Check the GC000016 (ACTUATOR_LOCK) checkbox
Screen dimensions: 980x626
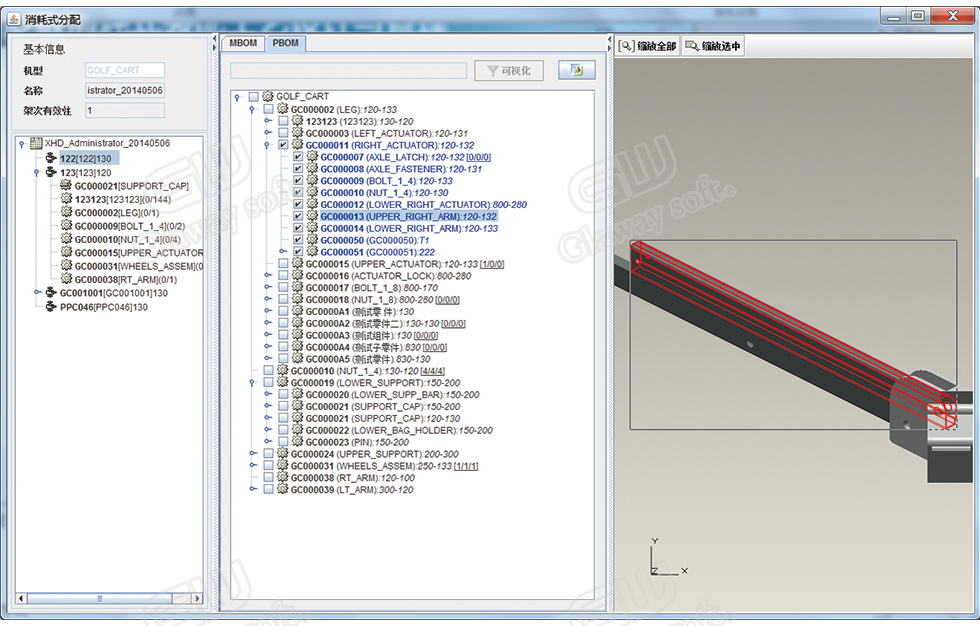pyautogui.click(x=283, y=276)
